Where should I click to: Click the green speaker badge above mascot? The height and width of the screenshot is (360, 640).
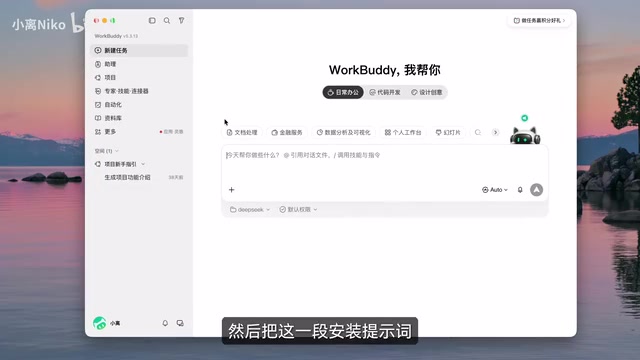(524, 118)
